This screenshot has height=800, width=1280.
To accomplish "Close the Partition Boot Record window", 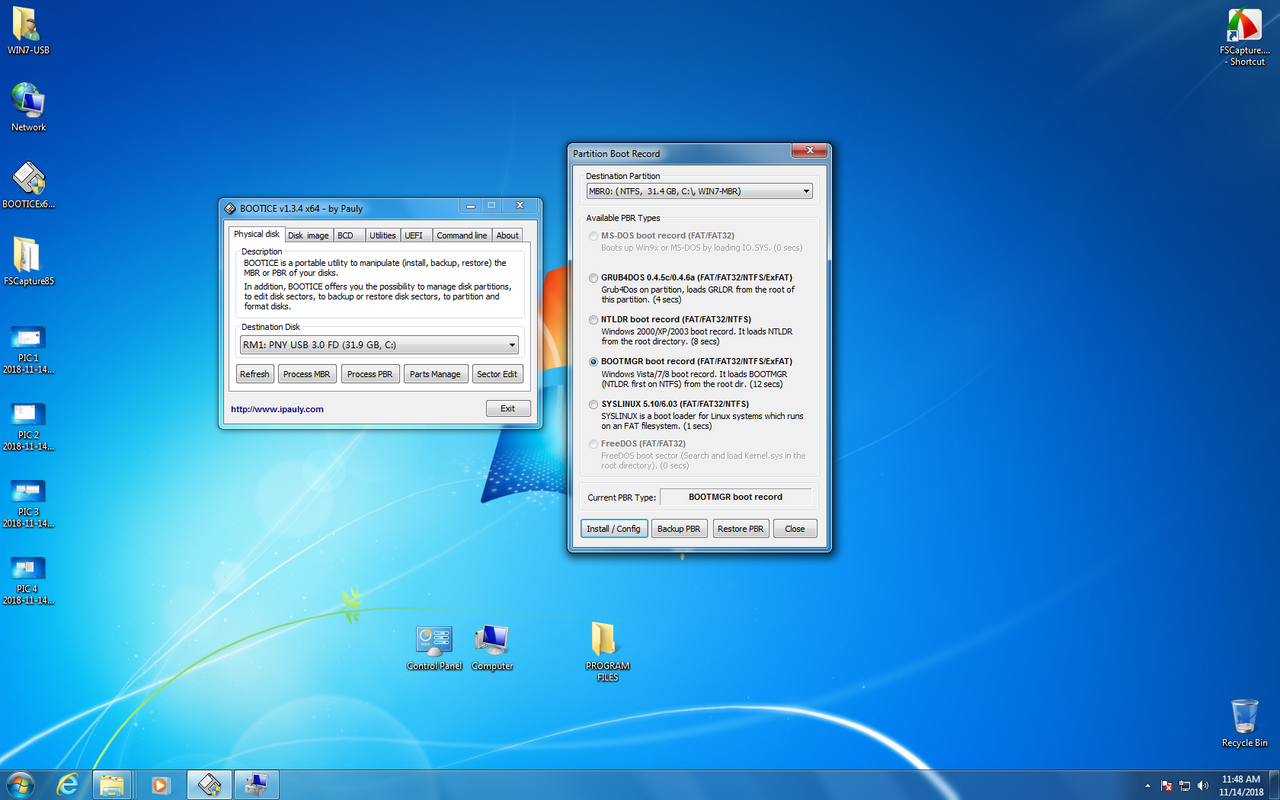I will click(808, 151).
